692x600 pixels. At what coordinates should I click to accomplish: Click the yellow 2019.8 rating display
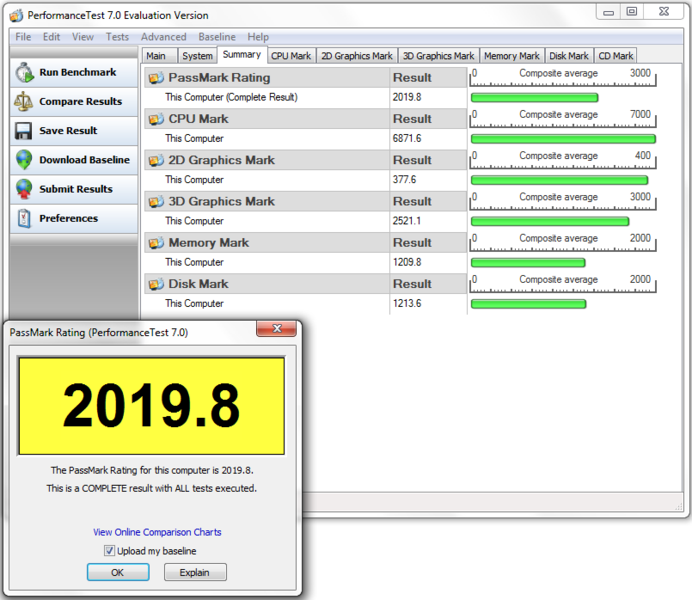151,406
